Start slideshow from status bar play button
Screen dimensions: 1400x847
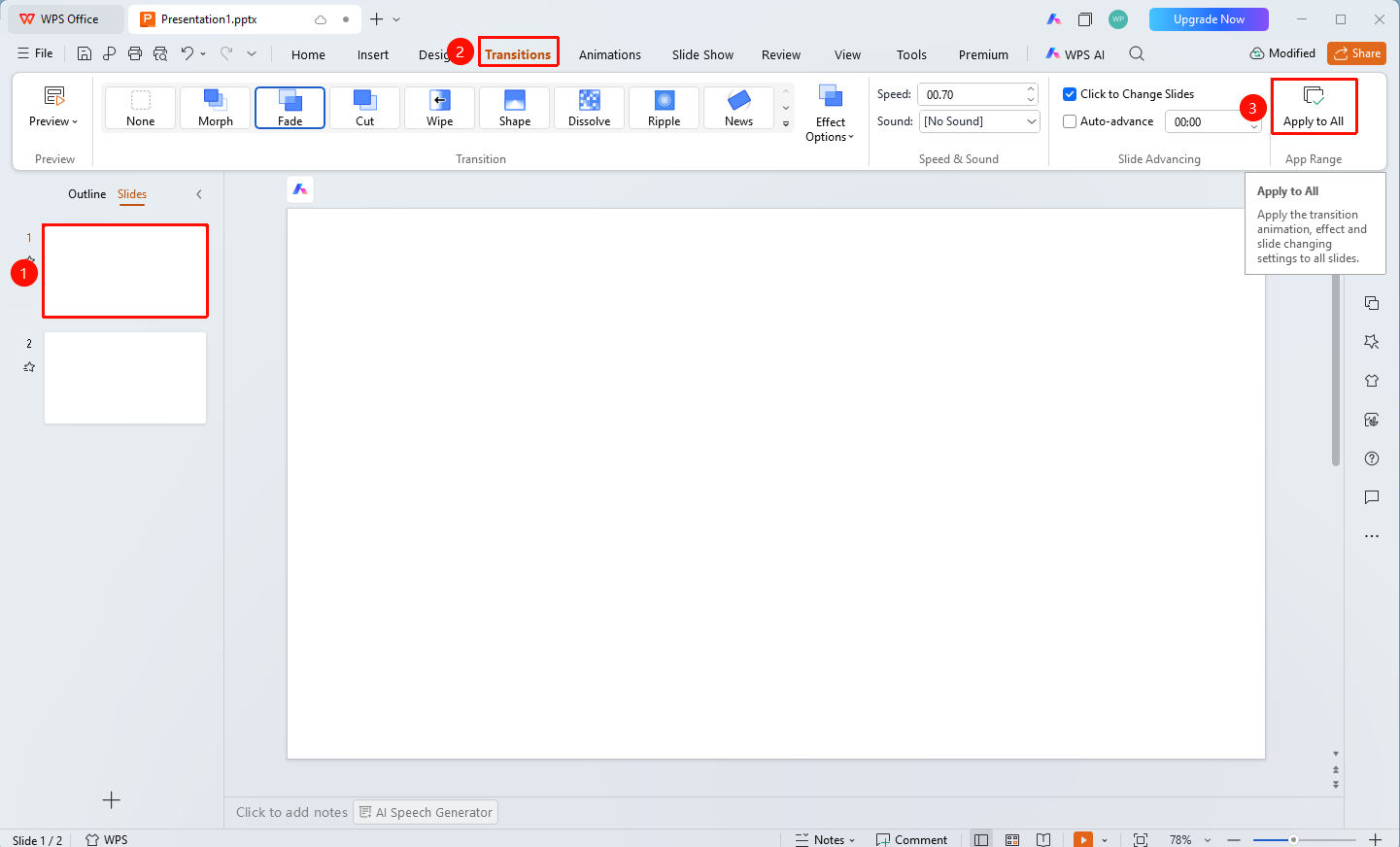[x=1083, y=839]
